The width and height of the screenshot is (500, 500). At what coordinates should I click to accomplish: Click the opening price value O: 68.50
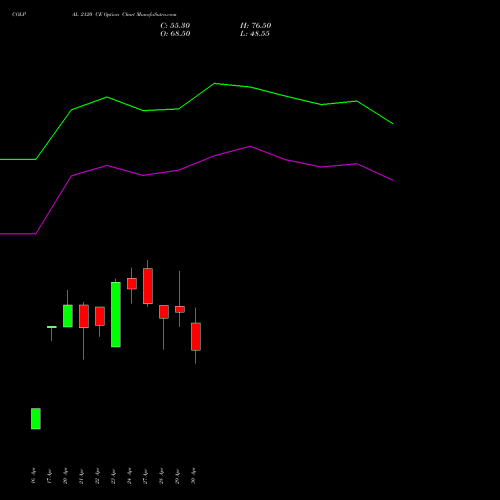175,34
